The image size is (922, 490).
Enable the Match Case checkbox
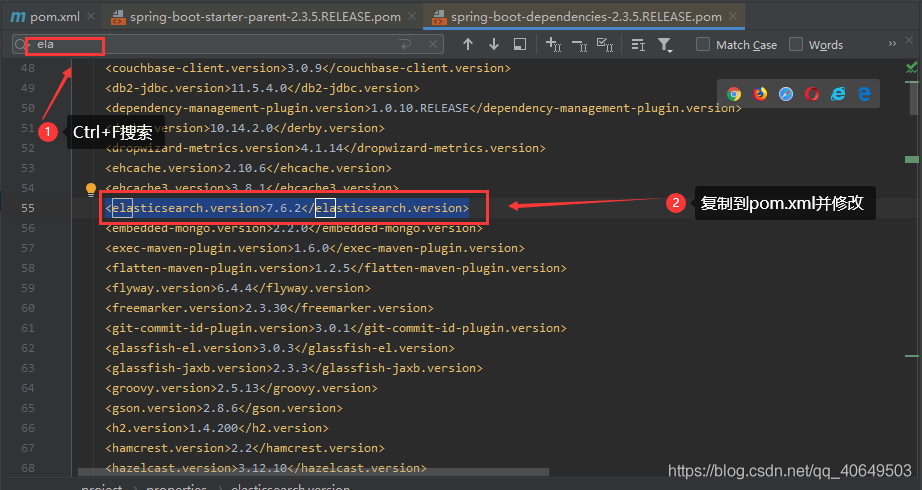(x=703, y=45)
